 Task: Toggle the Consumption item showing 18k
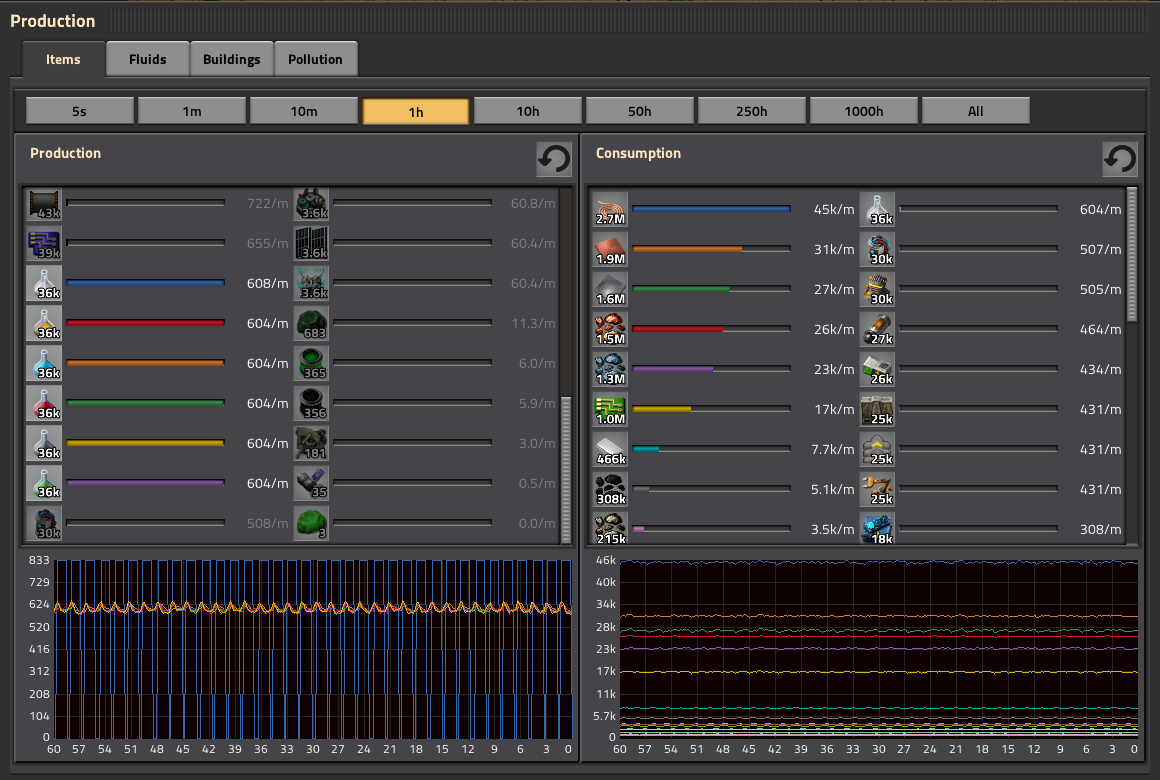click(877, 528)
